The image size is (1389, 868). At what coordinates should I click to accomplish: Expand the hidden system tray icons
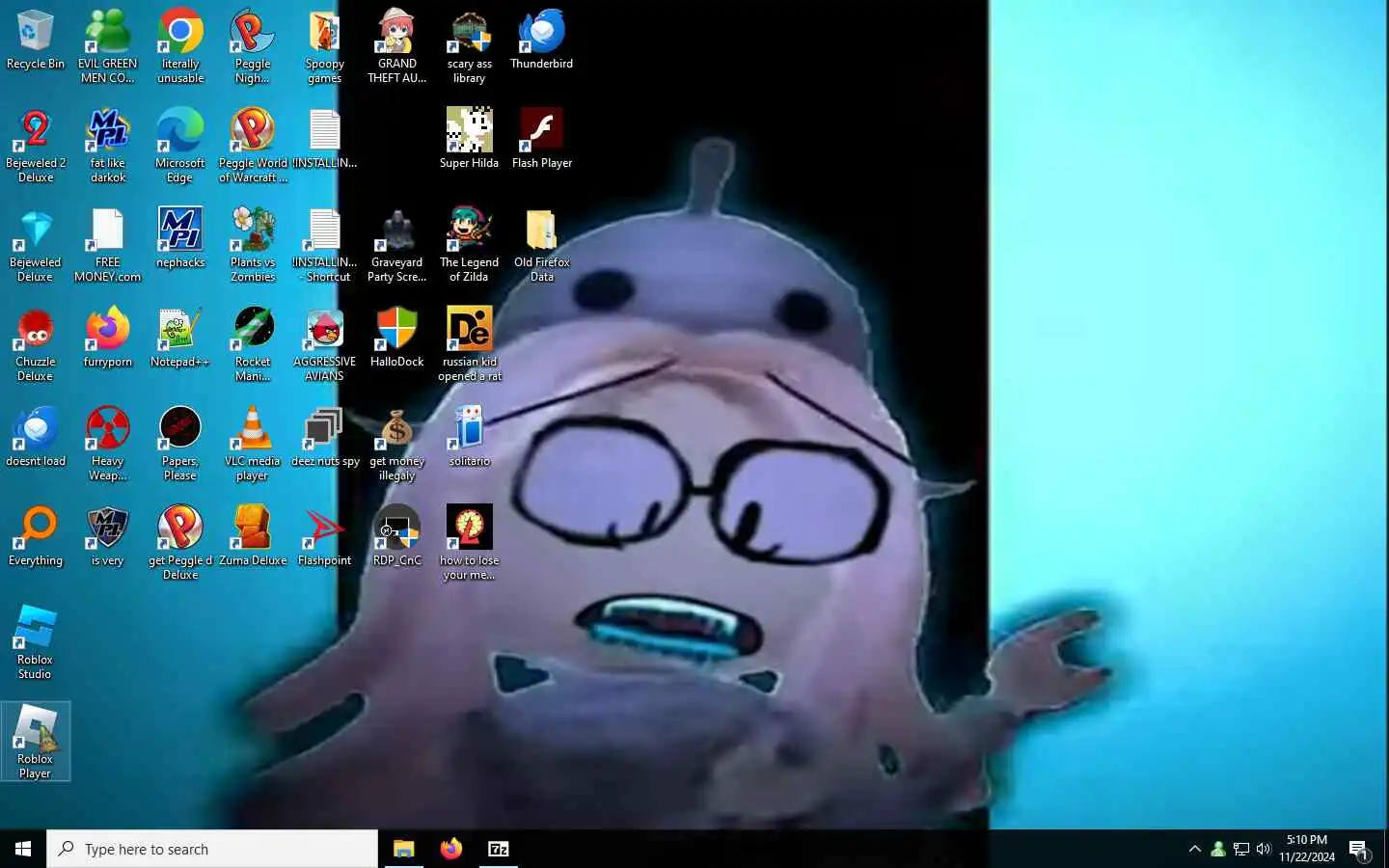tap(1195, 849)
